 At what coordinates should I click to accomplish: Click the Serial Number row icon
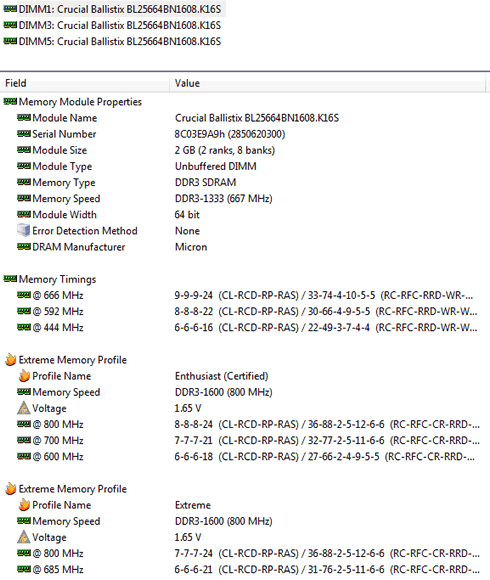point(24,133)
